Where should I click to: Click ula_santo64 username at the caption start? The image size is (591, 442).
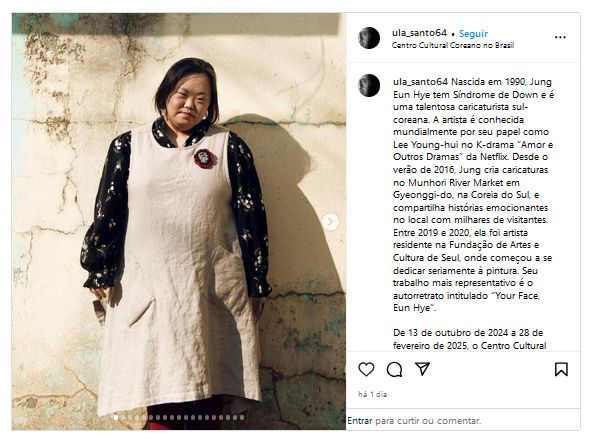pyautogui.click(x=420, y=82)
